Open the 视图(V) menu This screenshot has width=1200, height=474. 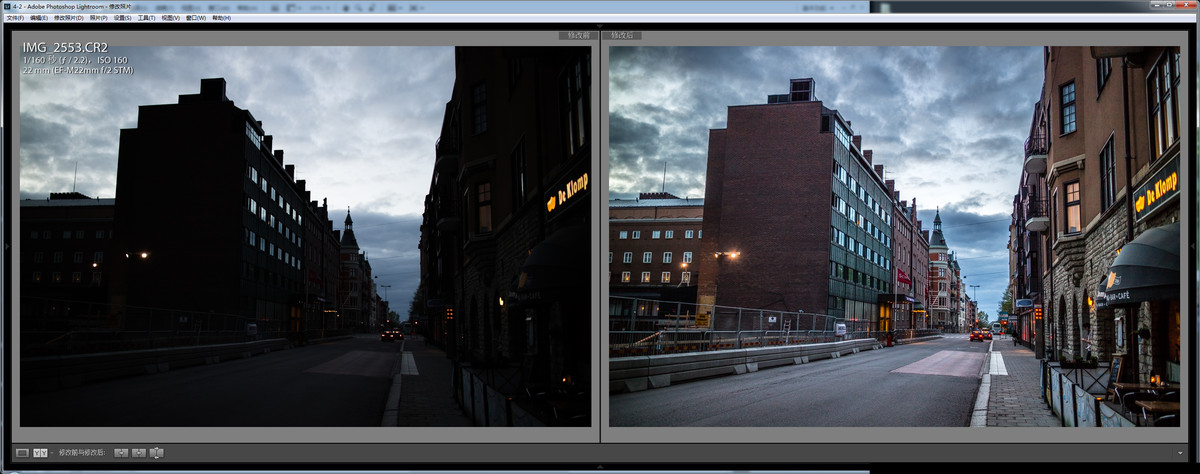click(171, 18)
